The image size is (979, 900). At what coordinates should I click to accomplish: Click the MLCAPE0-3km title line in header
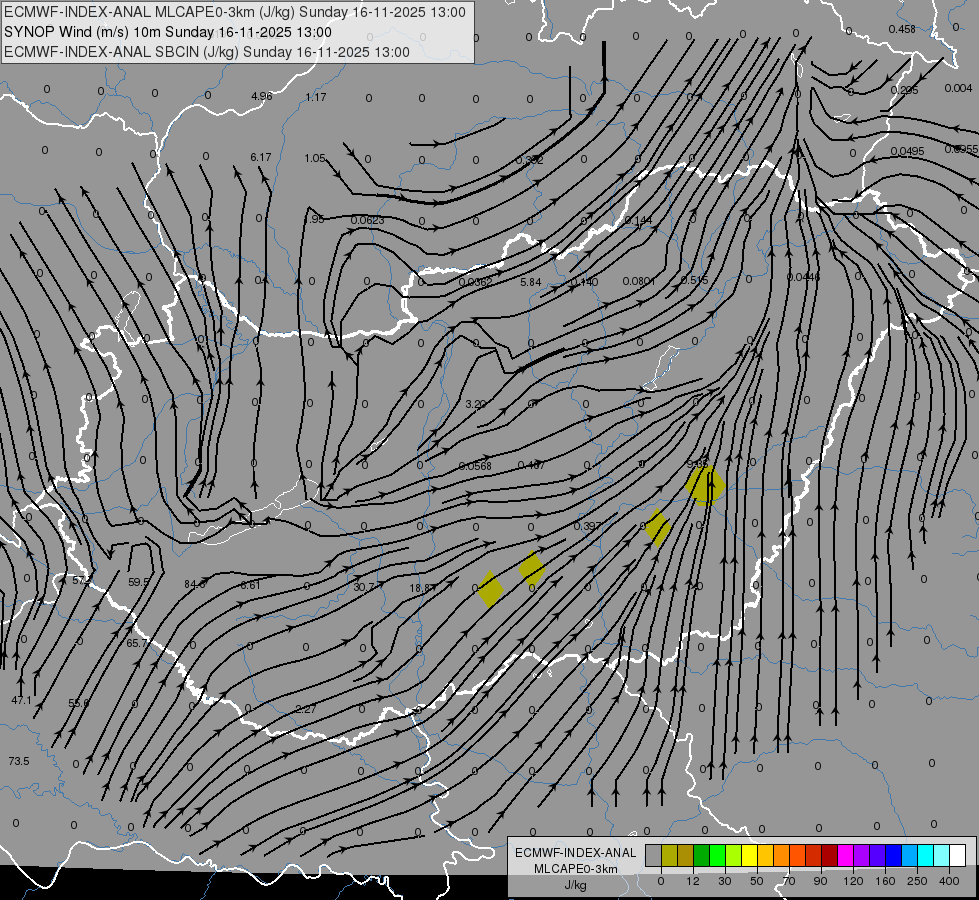(235, 12)
